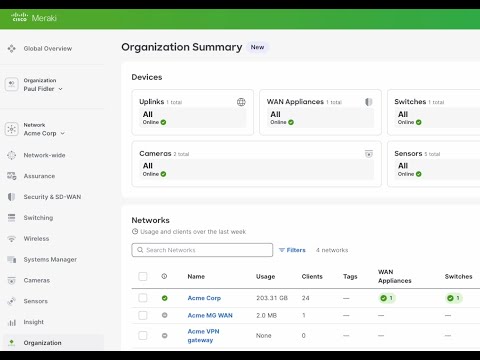
Task: Open the Acme MG WAN network link
Action: click(210, 315)
